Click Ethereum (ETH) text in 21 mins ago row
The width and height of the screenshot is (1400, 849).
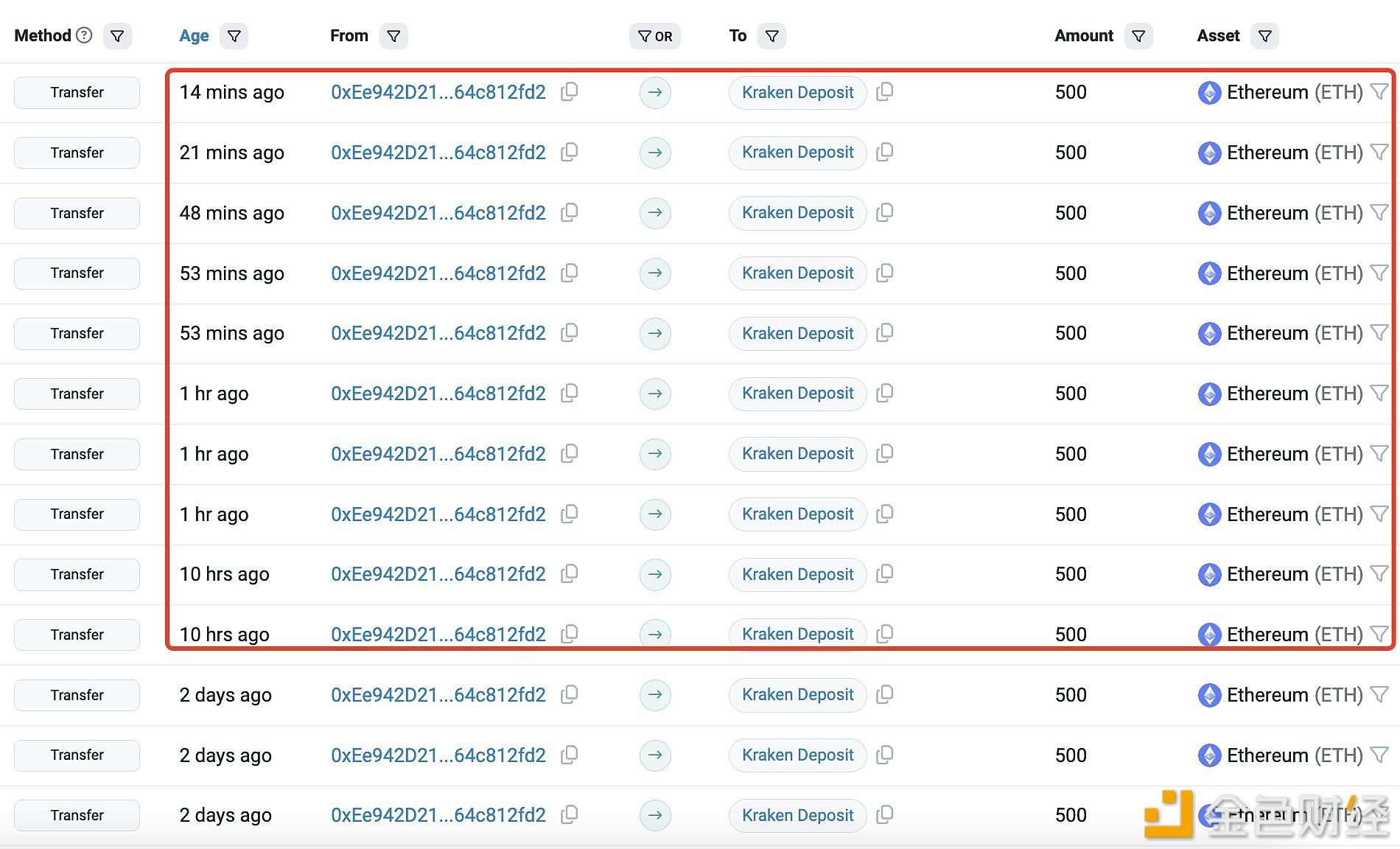(1295, 153)
